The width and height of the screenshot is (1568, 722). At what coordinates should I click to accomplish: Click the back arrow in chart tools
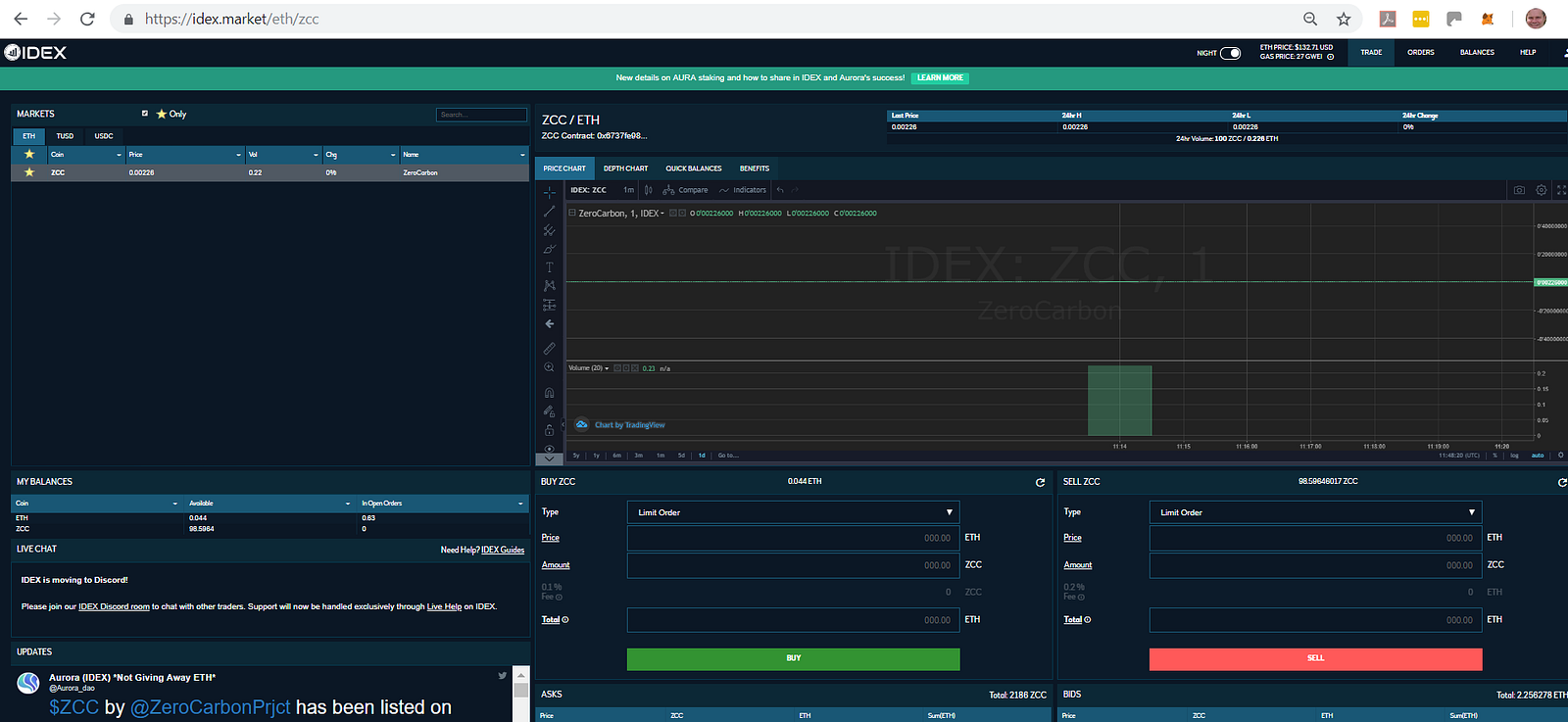549,323
